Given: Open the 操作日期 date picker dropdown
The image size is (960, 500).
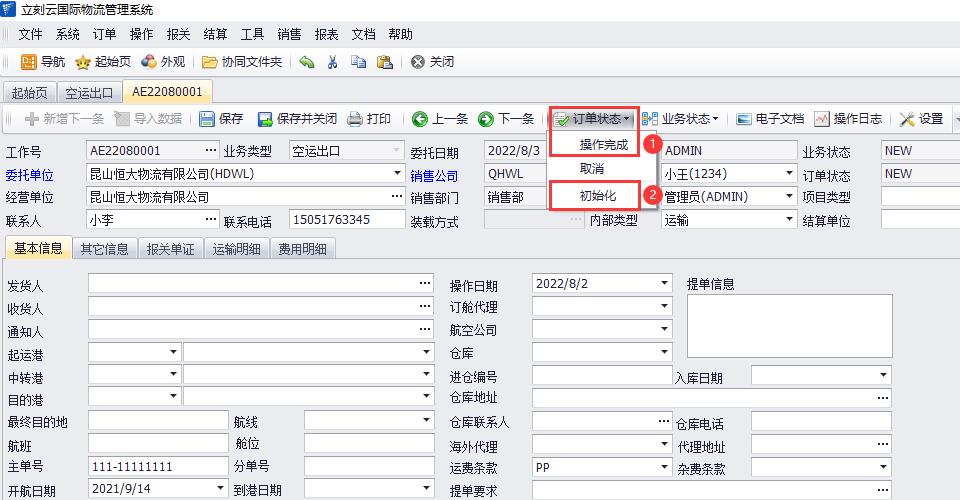Looking at the screenshot, I should click(664, 284).
